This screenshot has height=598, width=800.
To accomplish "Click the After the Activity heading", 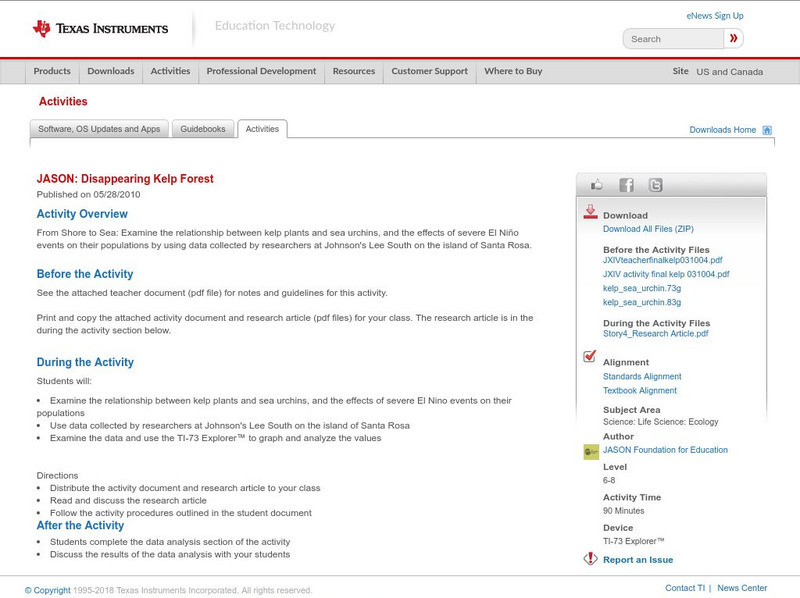I will tap(80, 526).
